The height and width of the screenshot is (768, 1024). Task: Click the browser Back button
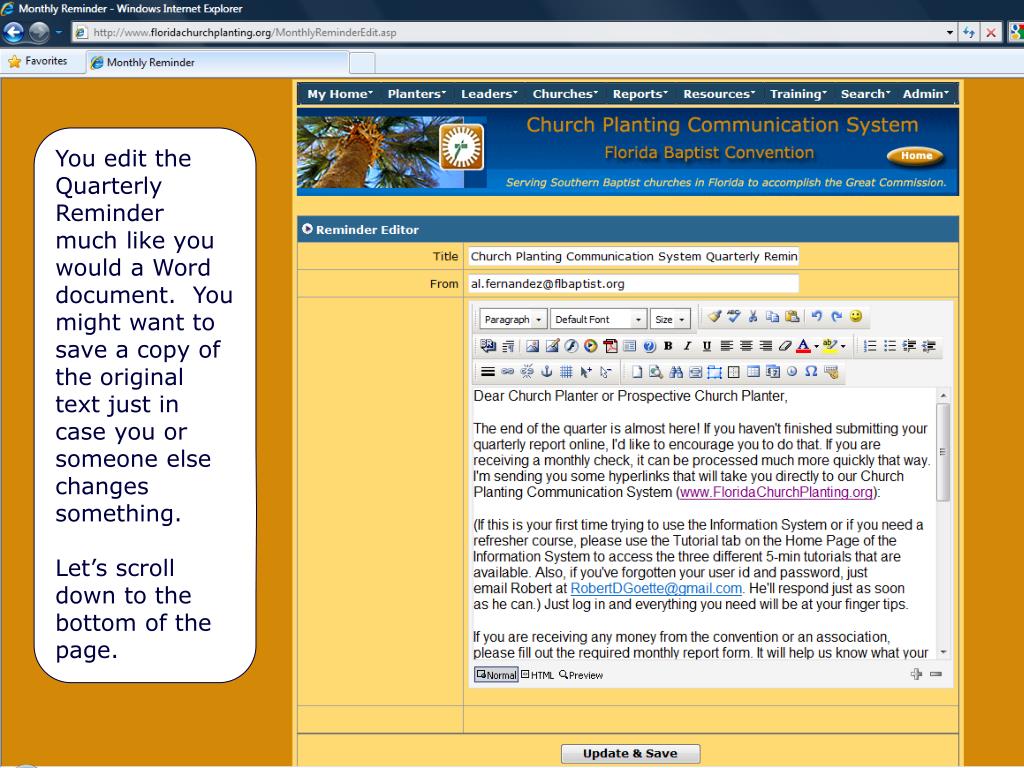(x=14, y=32)
